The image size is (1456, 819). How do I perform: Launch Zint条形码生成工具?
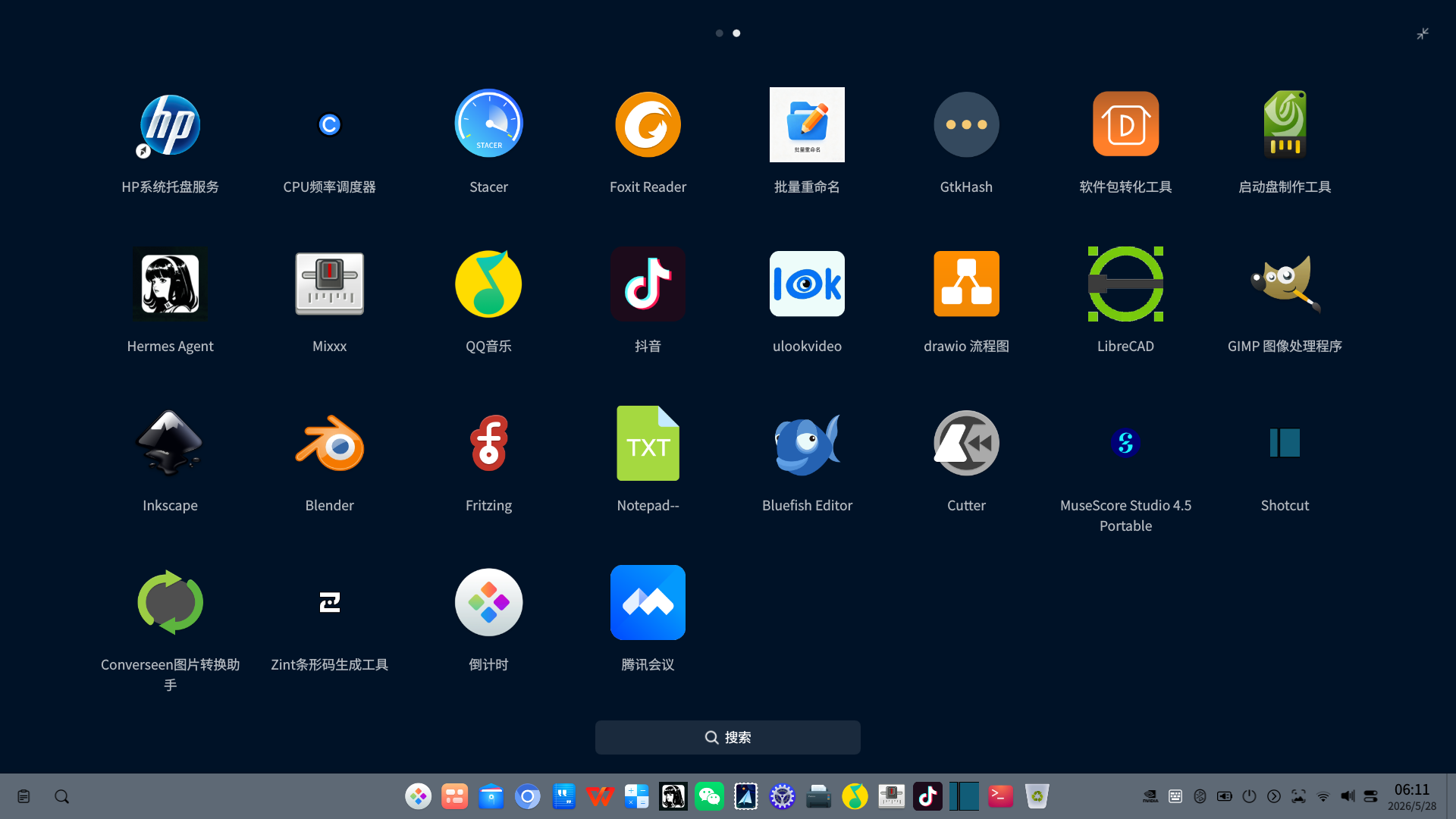click(329, 603)
